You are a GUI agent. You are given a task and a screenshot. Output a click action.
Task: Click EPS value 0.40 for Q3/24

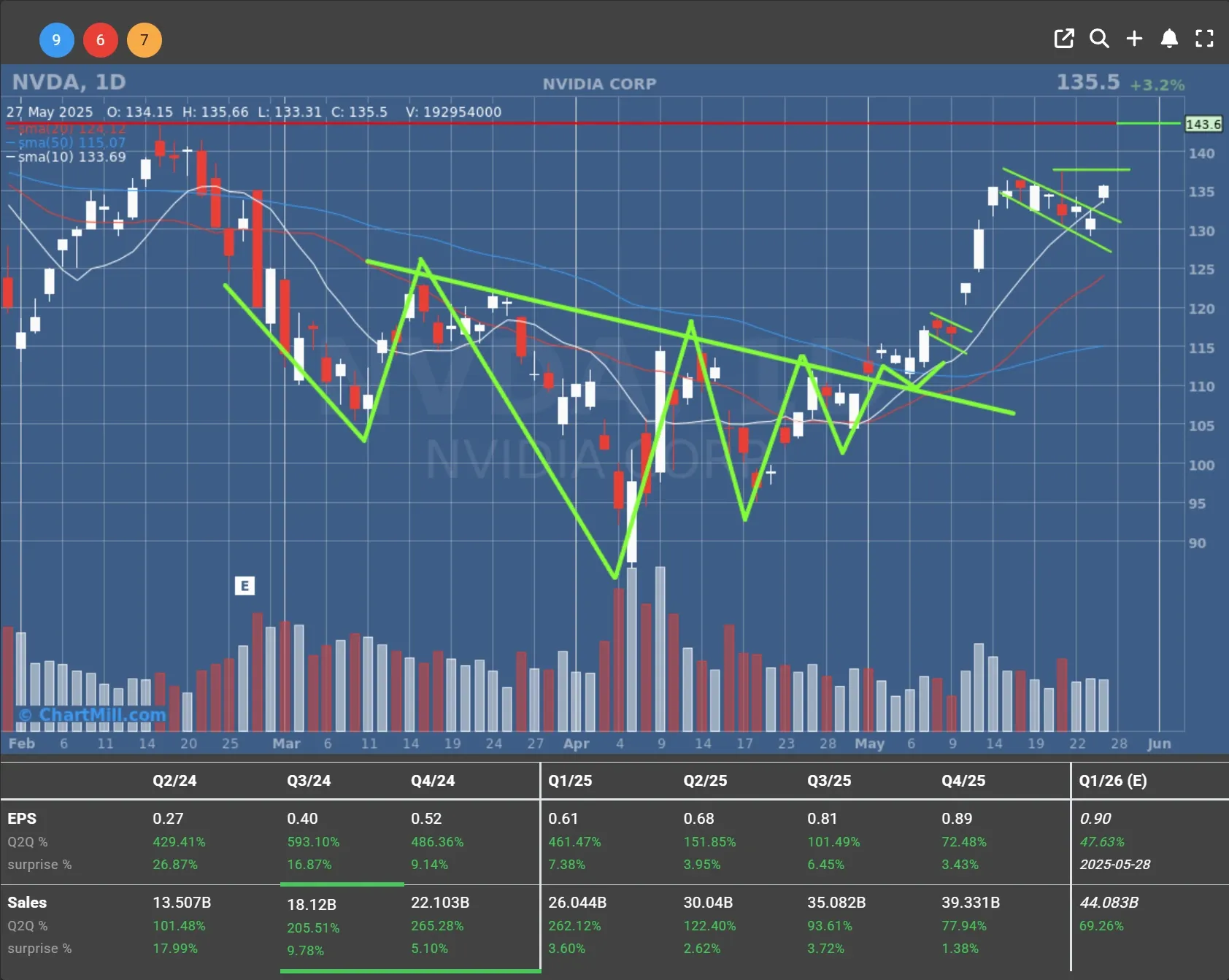pyautogui.click(x=302, y=819)
